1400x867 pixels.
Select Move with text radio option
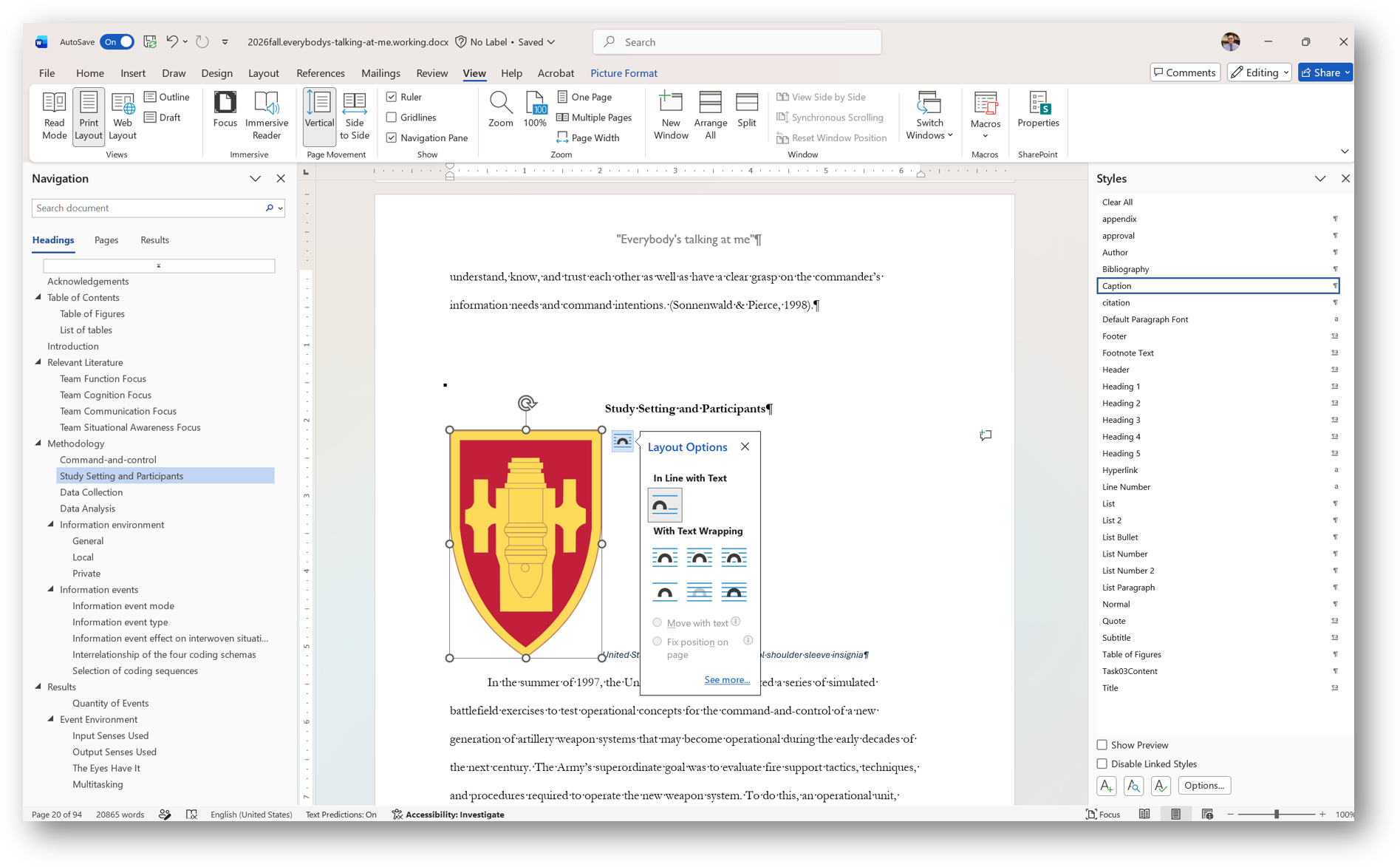click(657, 622)
